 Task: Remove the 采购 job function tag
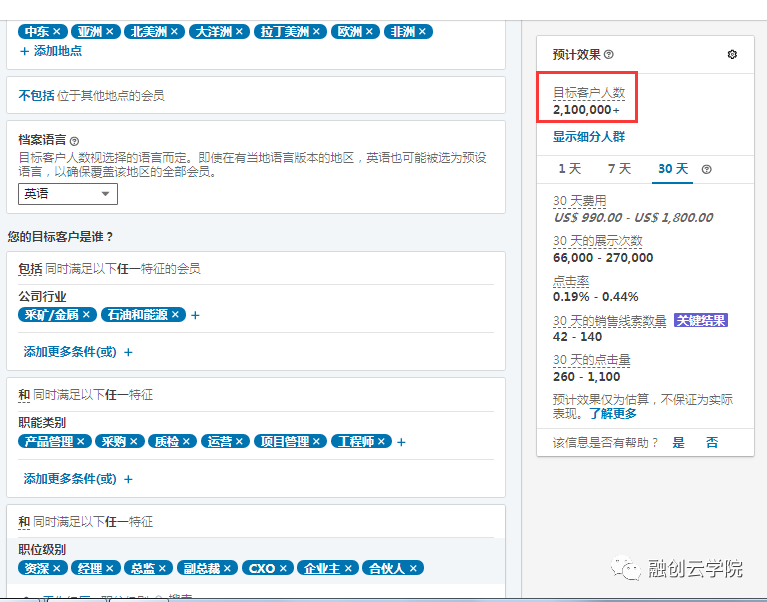coord(134,442)
